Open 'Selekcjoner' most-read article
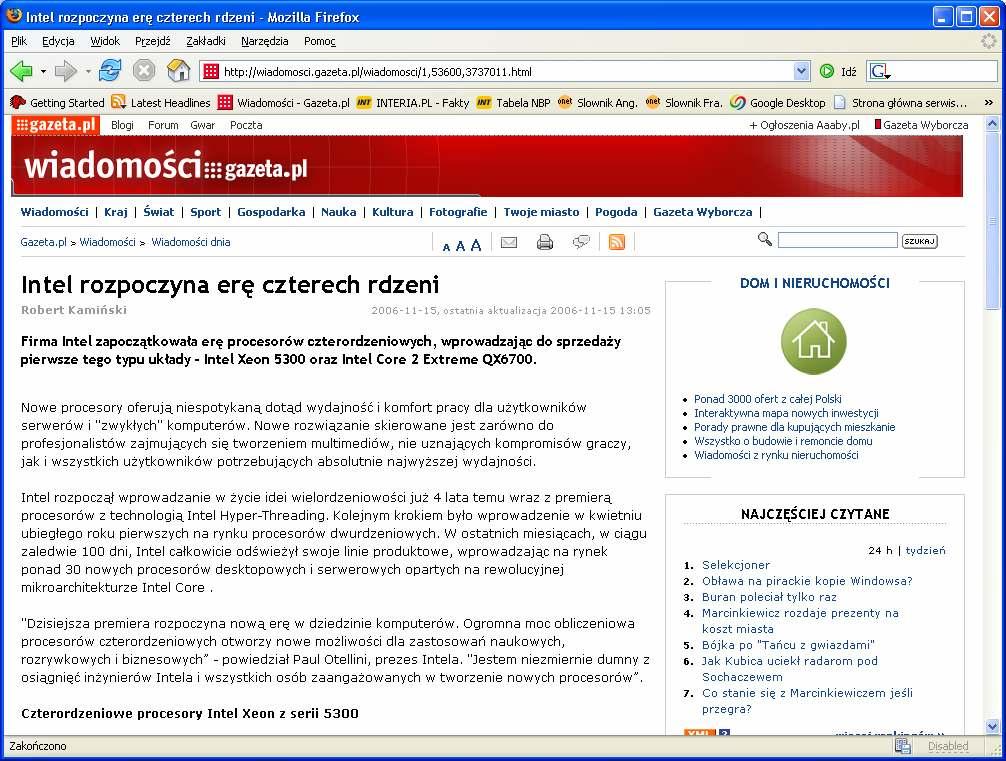Image resolution: width=1006 pixels, height=761 pixels. pos(736,565)
